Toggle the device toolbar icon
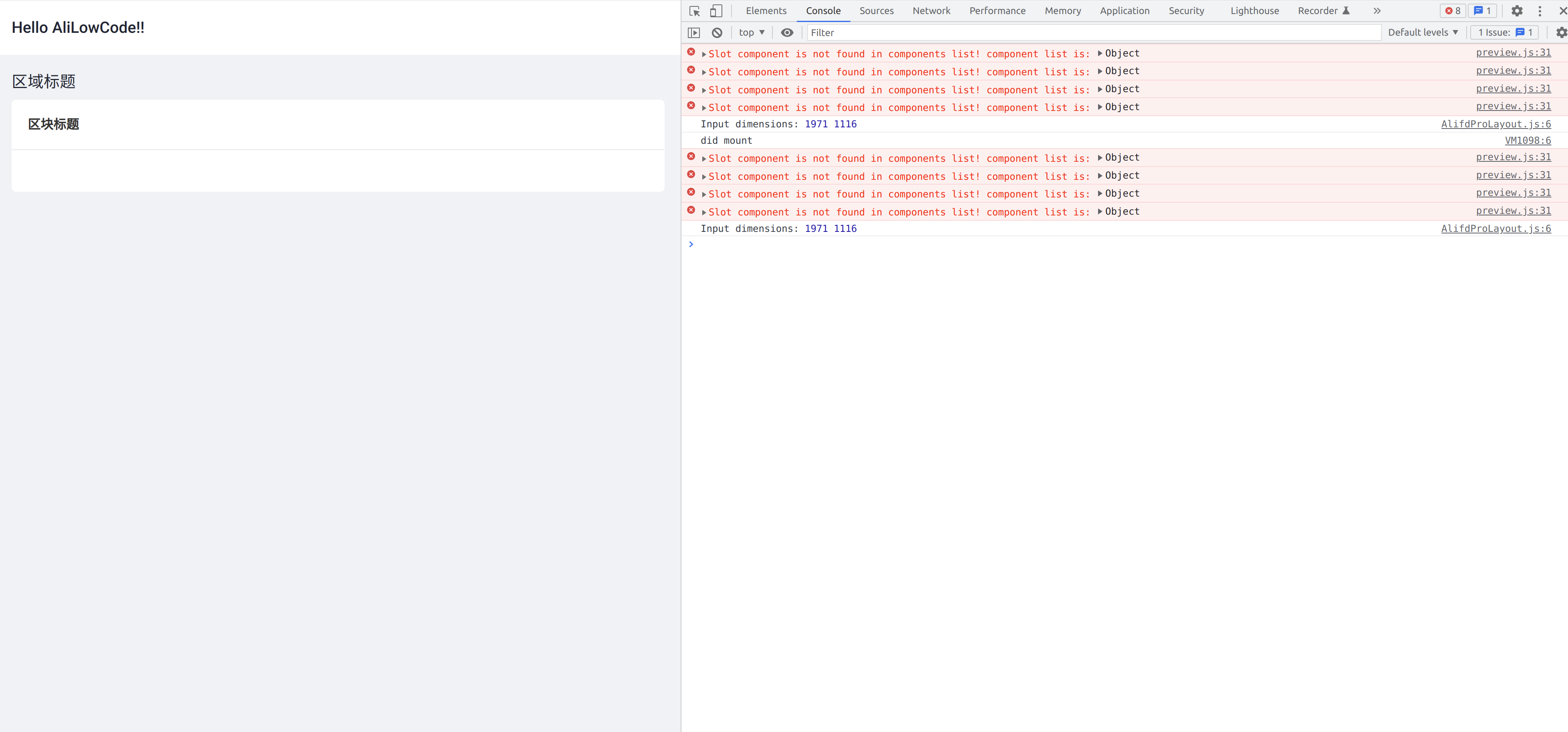The height and width of the screenshot is (732, 1568). click(x=716, y=11)
